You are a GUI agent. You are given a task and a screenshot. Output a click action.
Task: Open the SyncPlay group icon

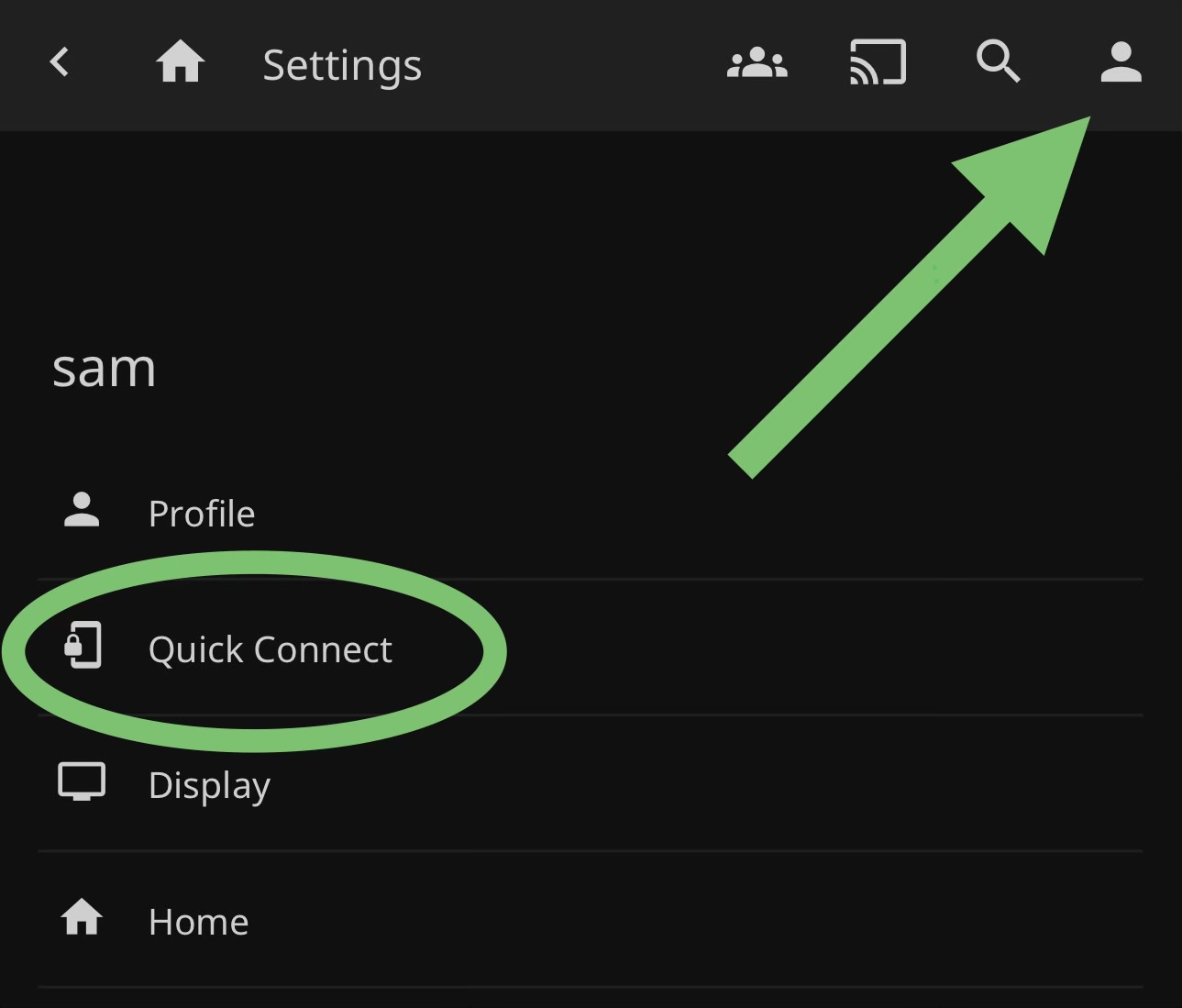(757, 64)
